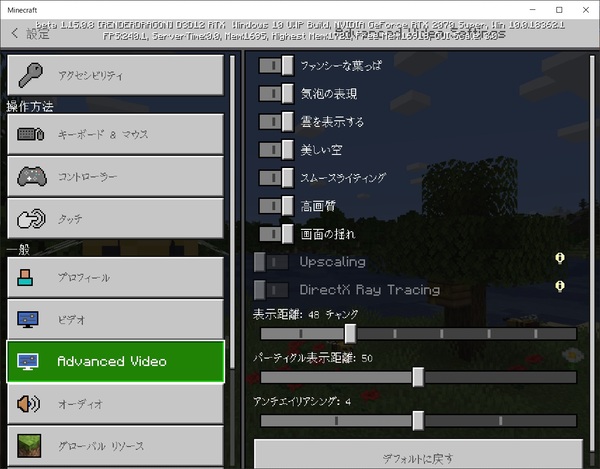
Task: Open the アクセシビリティ settings tab
Action: 116,75
